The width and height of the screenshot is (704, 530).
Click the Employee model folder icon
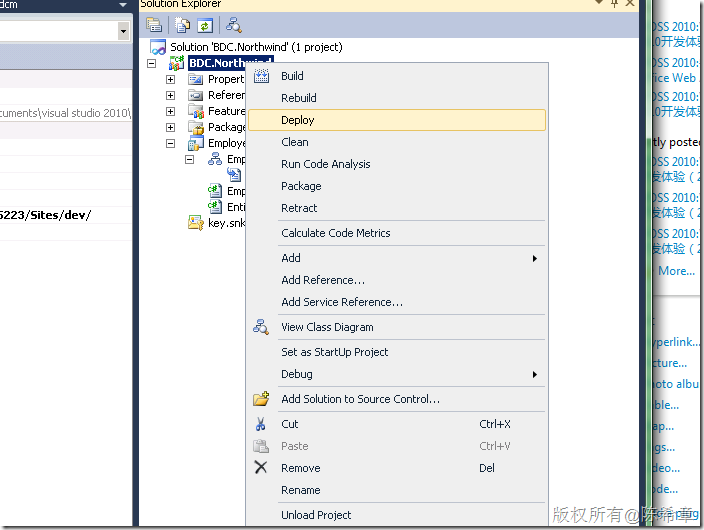tap(196, 143)
